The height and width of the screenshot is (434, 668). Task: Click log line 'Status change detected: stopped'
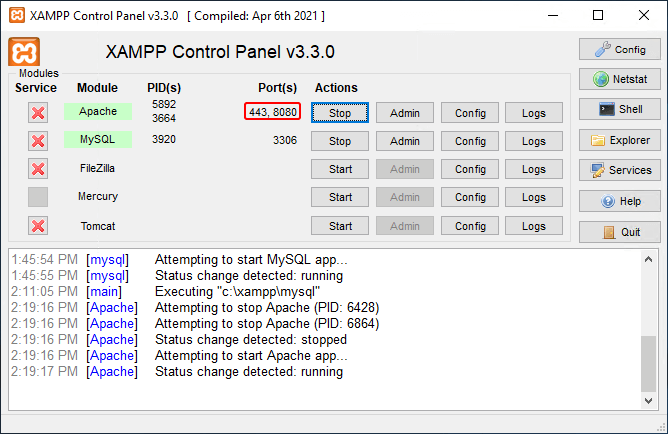250,339
